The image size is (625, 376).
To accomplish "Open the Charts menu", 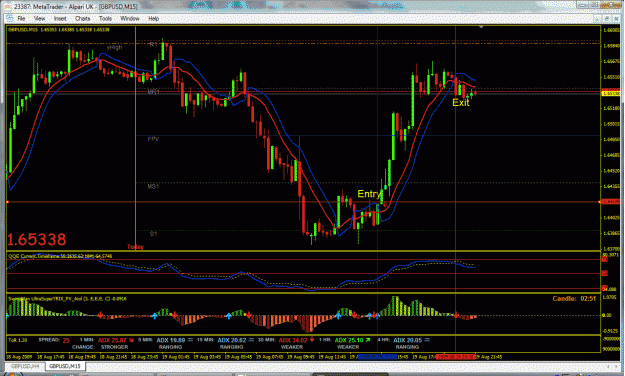I will (x=83, y=18).
